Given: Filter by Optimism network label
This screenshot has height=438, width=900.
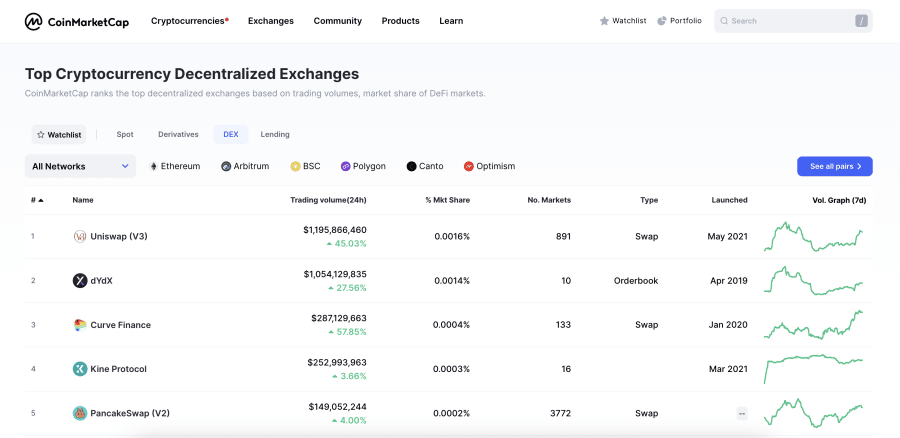Looking at the screenshot, I should click(495, 166).
